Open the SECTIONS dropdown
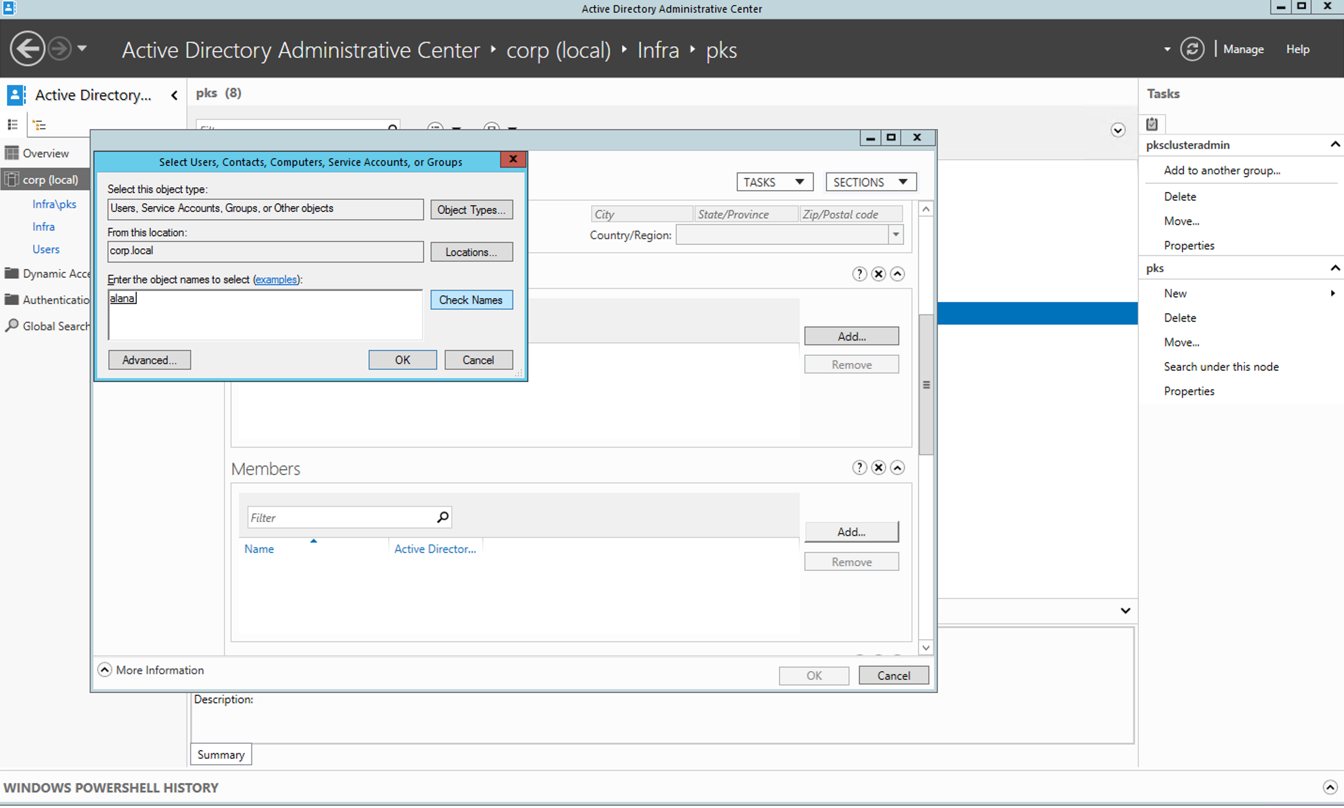Image resolution: width=1344 pixels, height=808 pixels. click(871, 182)
